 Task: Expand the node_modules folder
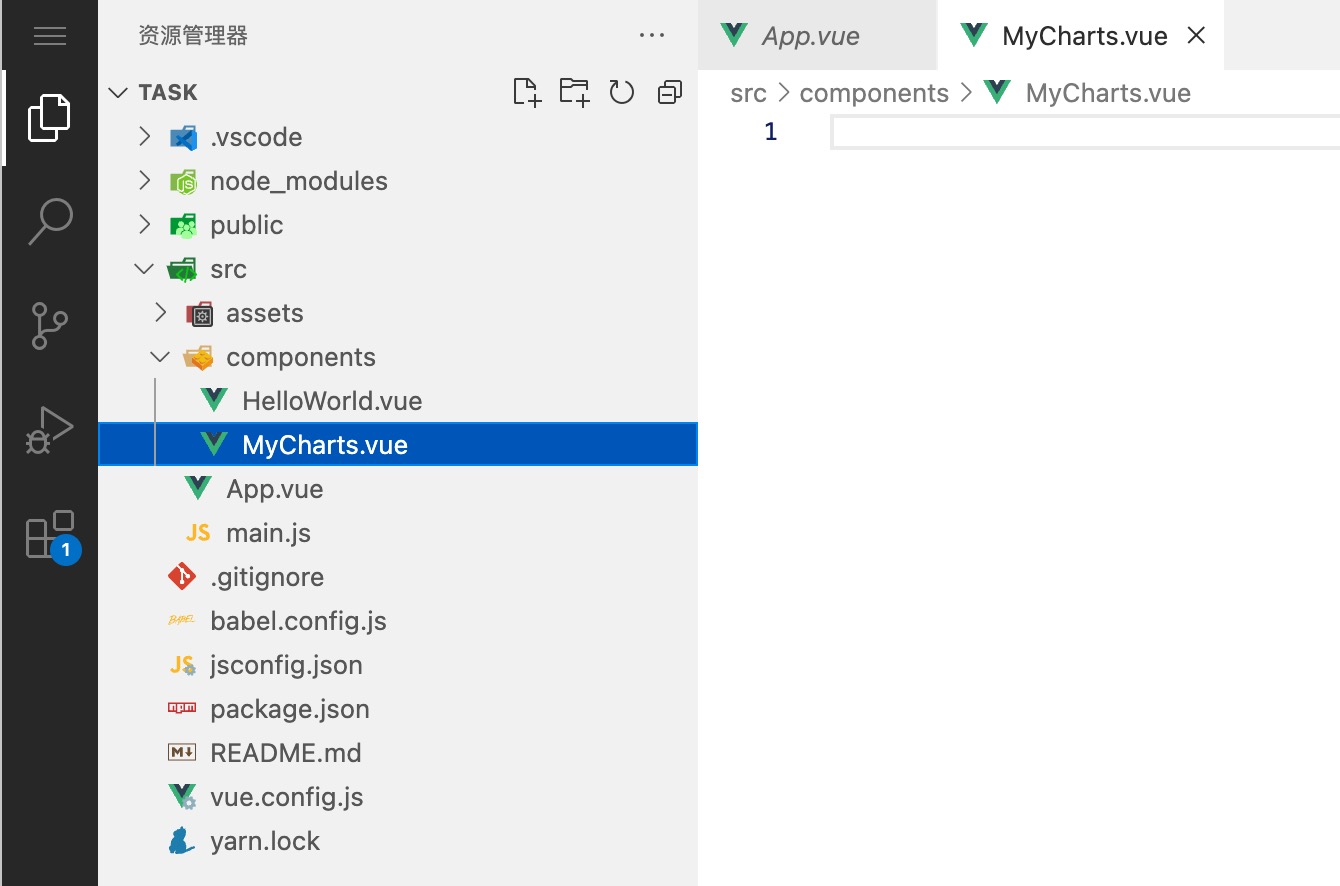point(298,181)
